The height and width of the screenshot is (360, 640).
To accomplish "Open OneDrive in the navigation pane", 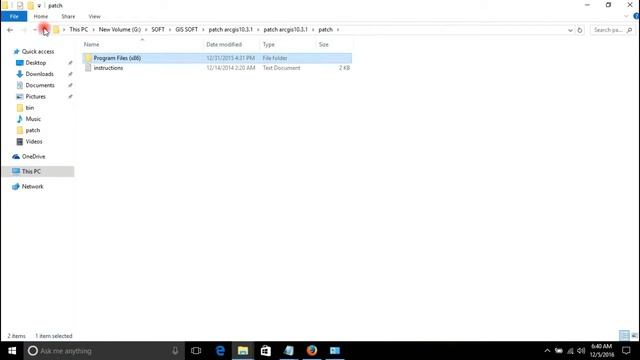I will point(33,157).
